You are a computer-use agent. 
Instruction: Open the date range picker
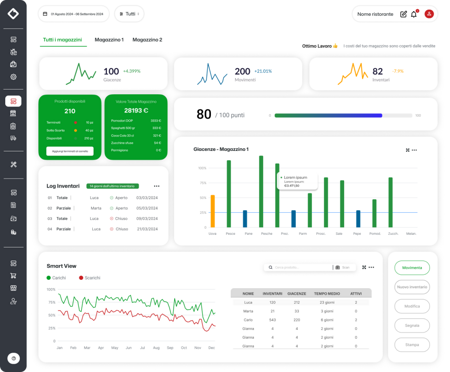click(74, 14)
